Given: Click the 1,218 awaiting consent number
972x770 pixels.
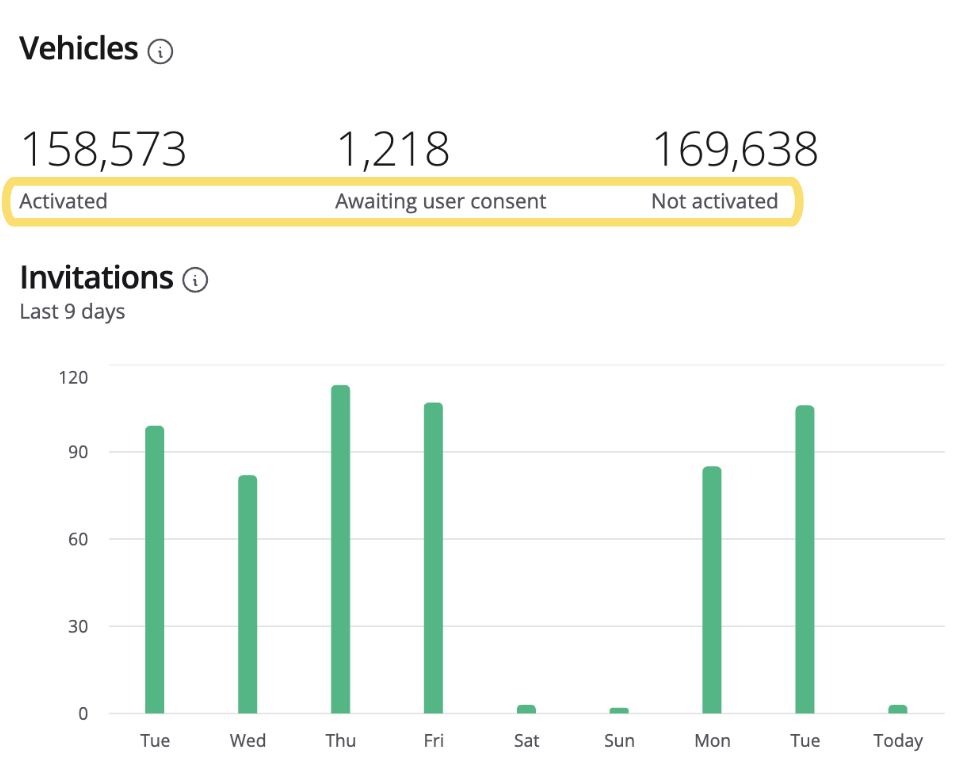Looking at the screenshot, I should tap(392, 149).
